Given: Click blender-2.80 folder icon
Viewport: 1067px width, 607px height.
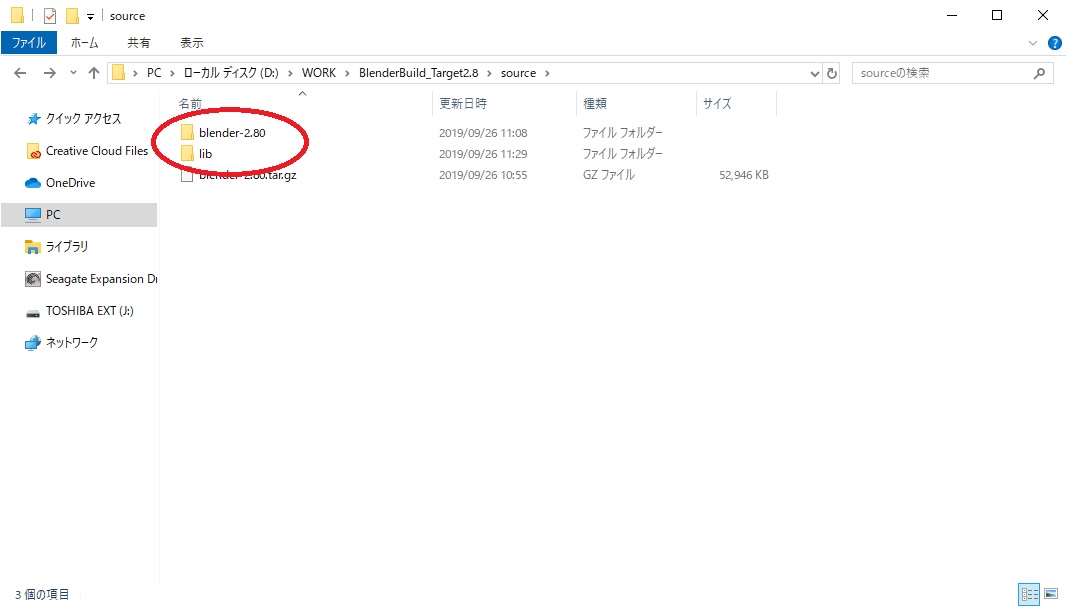Looking at the screenshot, I should pos(187,132).
